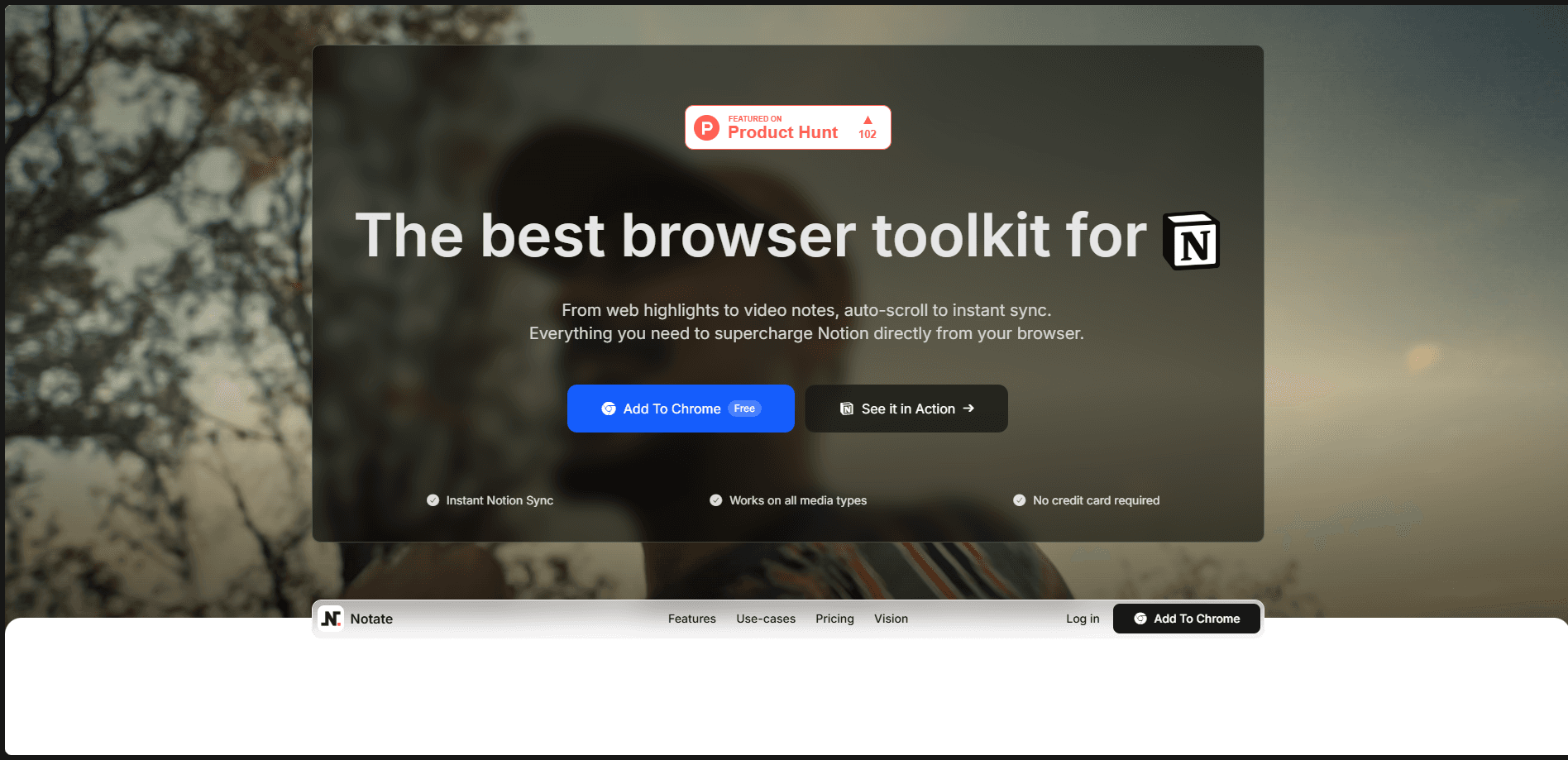Click the 'The best browser toolkit for' headline
Screen dimensions: 1568x760
point(751,236)
